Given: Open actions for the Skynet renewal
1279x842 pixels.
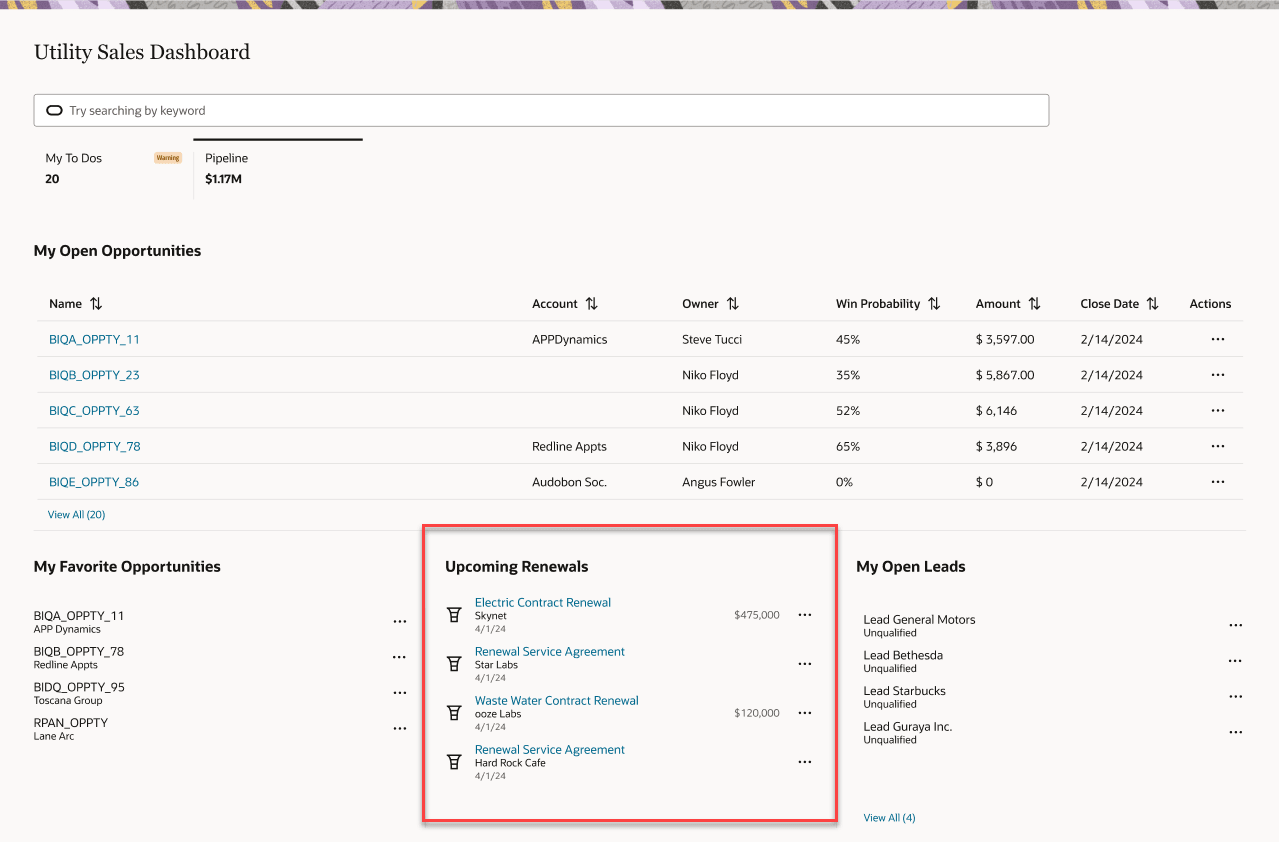Looking at the screenshot, I should pyautogui.click(x=805, y=615).
